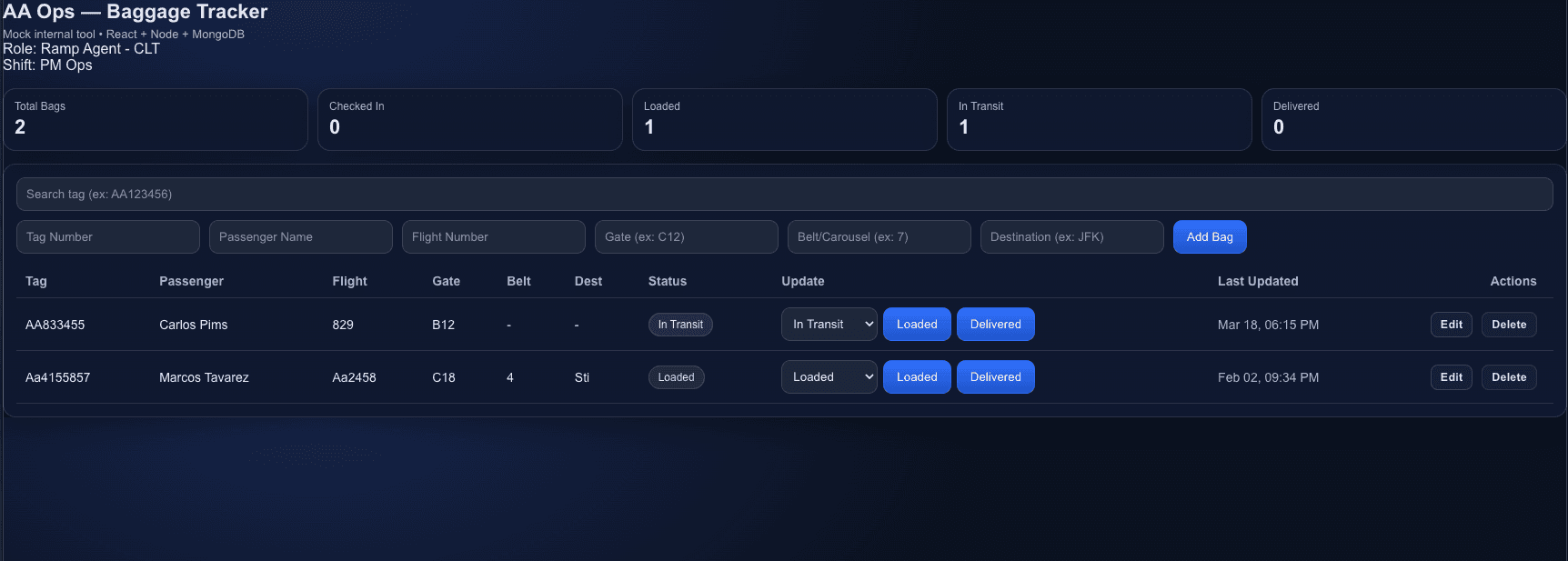Click the Loaded status badge for Aa4155857
This screenshot has height=561, width=1568.
(x=676, y=377)
